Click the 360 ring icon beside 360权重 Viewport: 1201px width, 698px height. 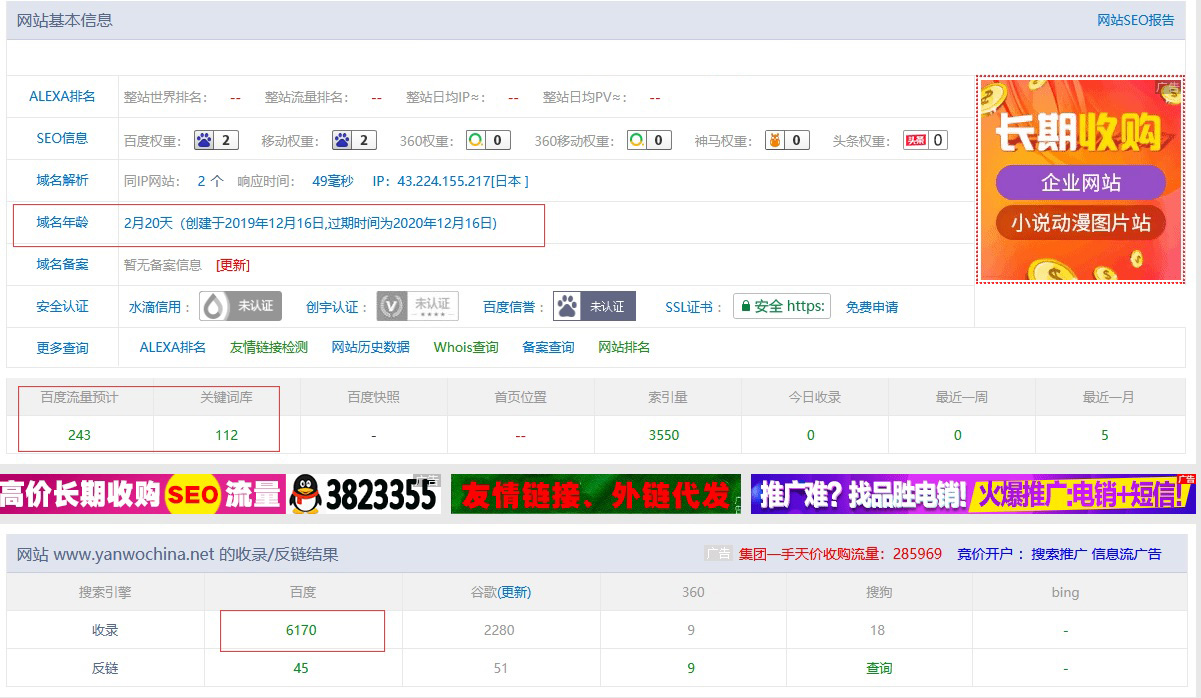[x=475, y=140]
